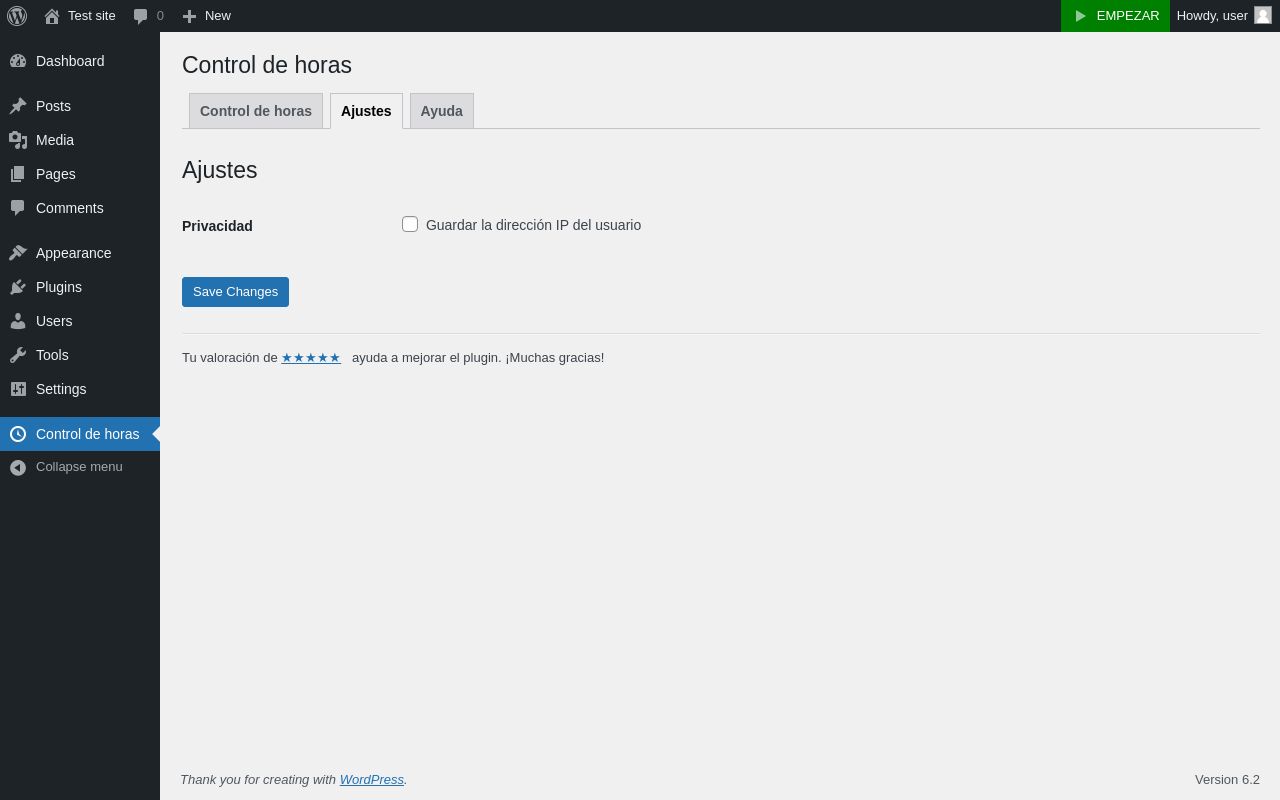Click the Control de horas page title

coord(267,65)
